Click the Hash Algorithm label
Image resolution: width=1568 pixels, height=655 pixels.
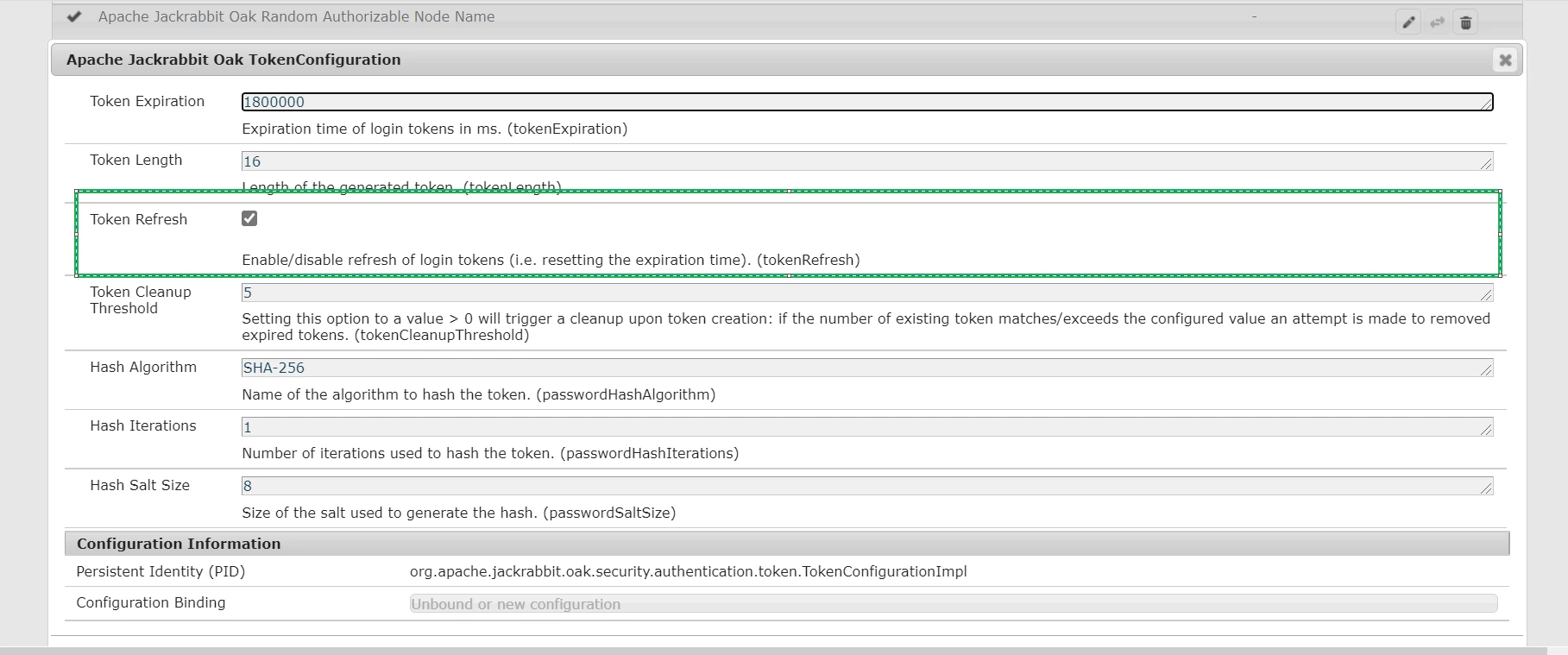click(x=143, y=367)
